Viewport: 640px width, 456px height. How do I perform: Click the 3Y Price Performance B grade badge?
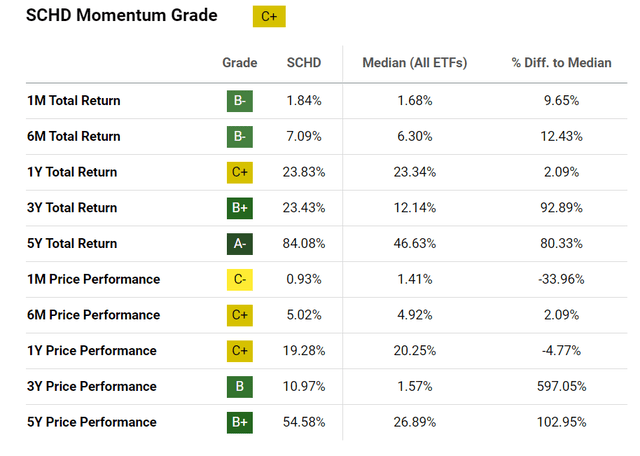click(x=239, y=387)
